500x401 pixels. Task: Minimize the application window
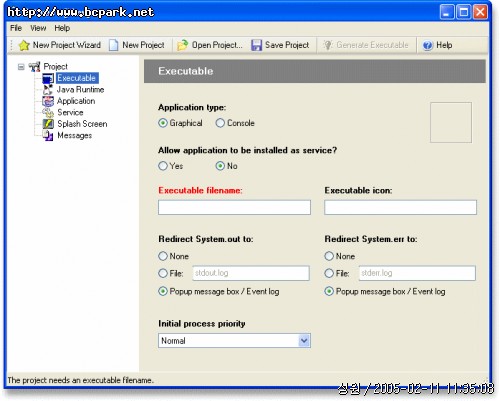[447, 12]
